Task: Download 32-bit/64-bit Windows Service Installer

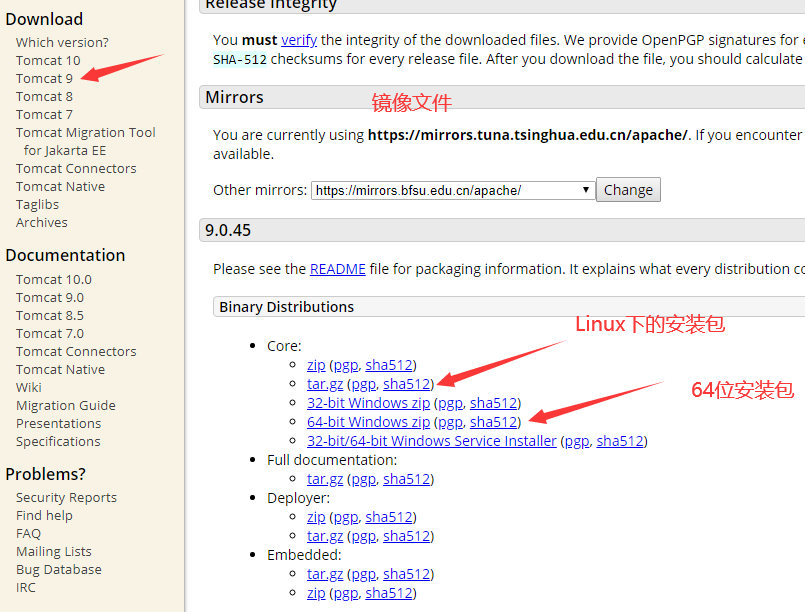Action: (x=432, y=441)
